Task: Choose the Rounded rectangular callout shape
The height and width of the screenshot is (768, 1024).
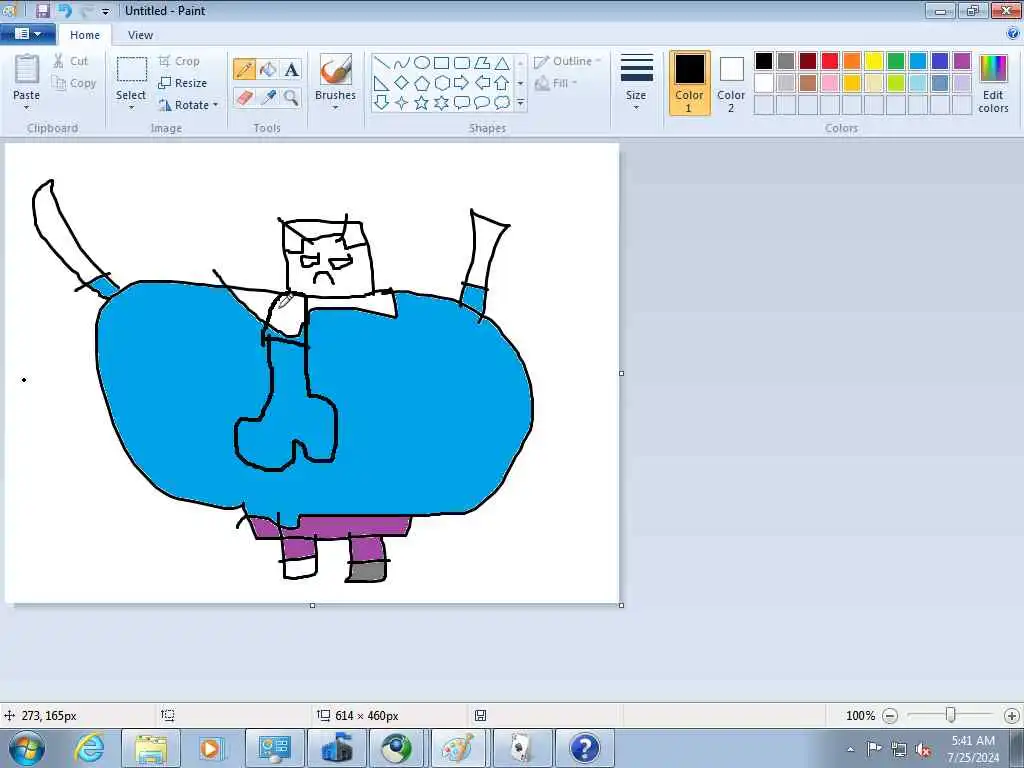Action: click(x=462, y=103)
